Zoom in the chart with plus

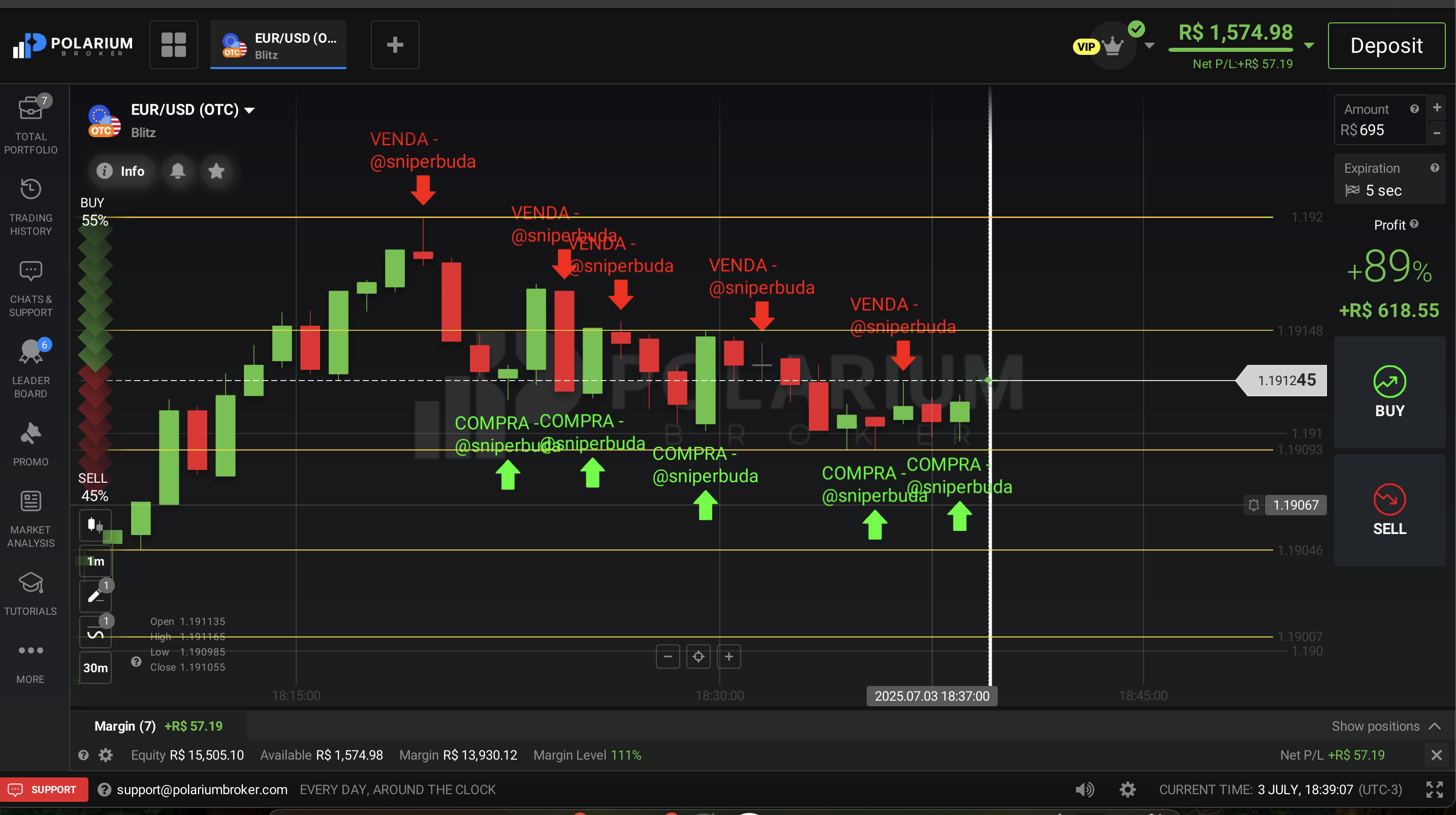(729, 656)
